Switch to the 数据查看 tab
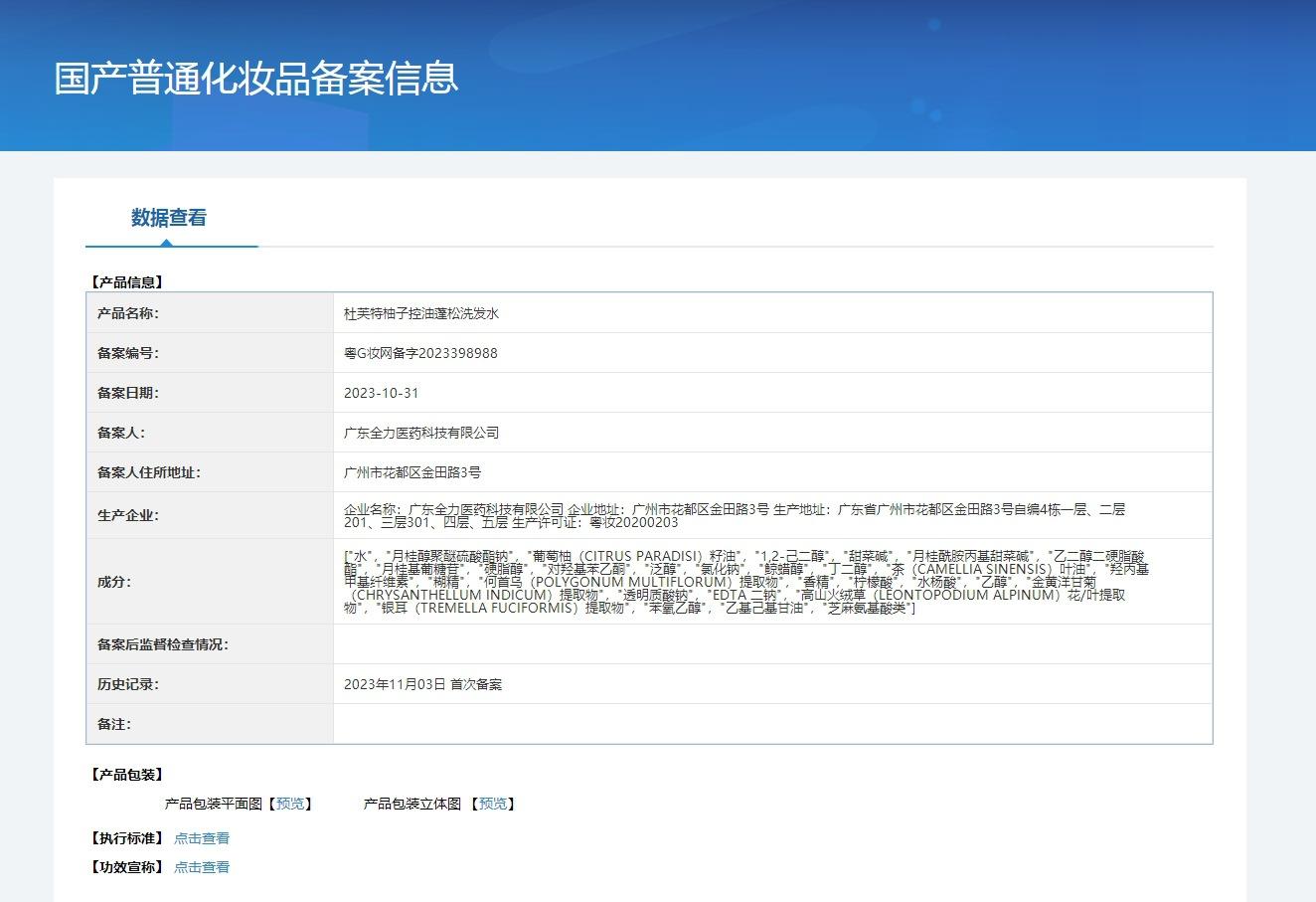 tap(169, 218)
